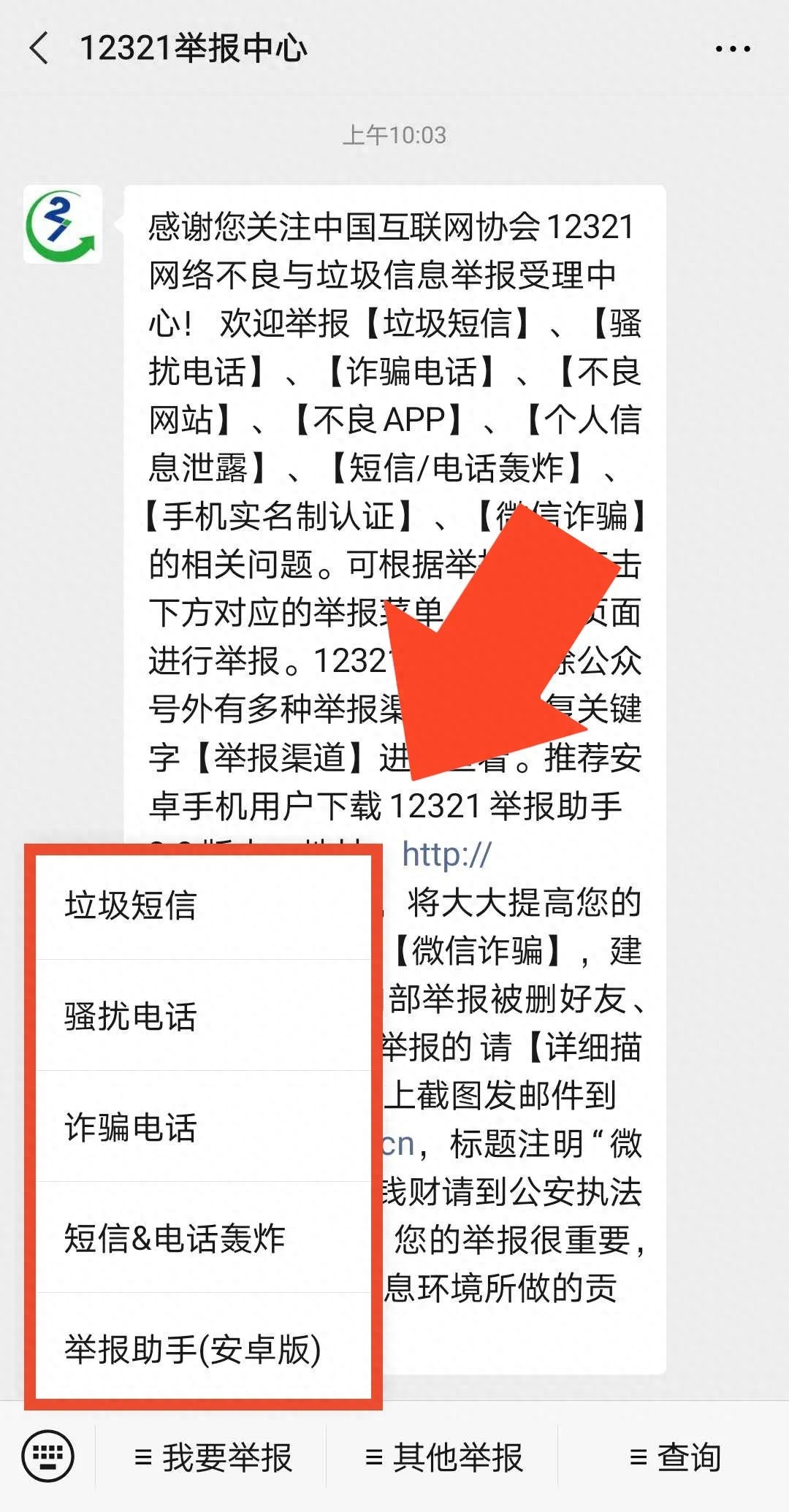The image size is (789, 1512).
Task: Tap the menu lines icon beside 其他举报
Action: [x=374, y=1458]
